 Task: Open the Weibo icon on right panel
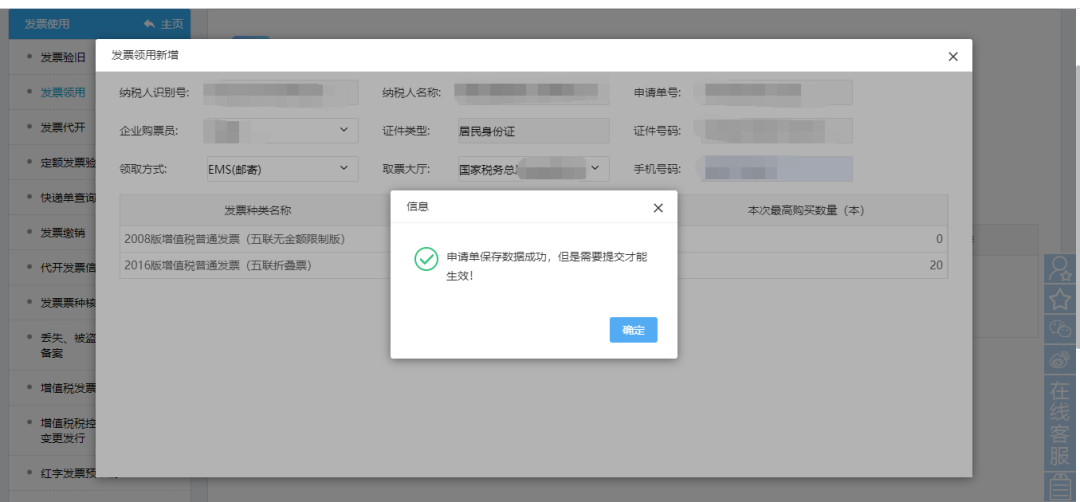[1060, 358]
